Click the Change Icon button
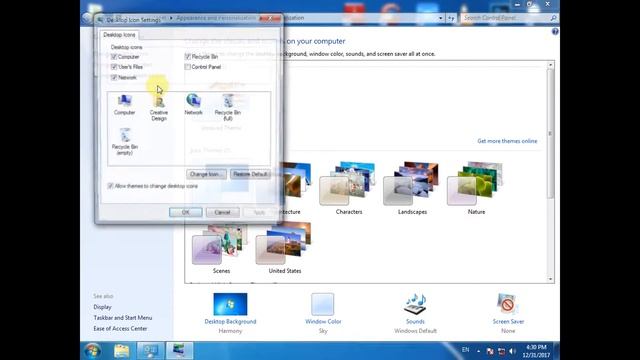The width and height of the screenshot is (640, 360). click(x=207, y=174)
